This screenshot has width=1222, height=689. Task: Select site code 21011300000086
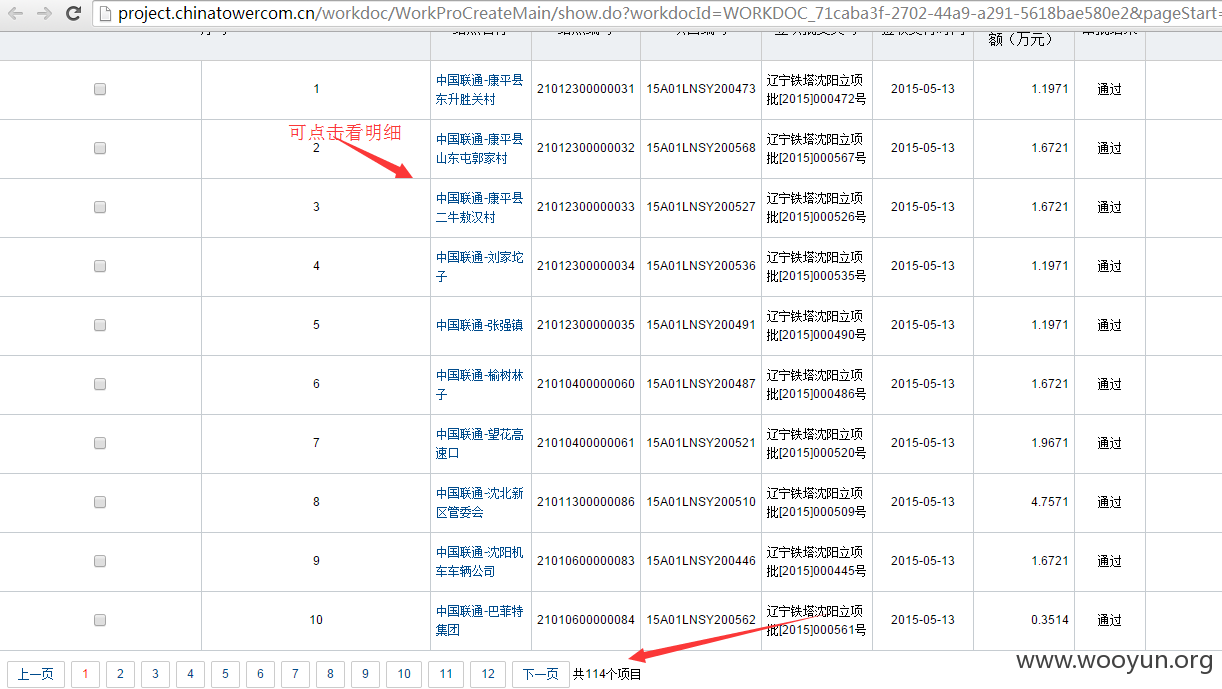click(x=586, y=502)
